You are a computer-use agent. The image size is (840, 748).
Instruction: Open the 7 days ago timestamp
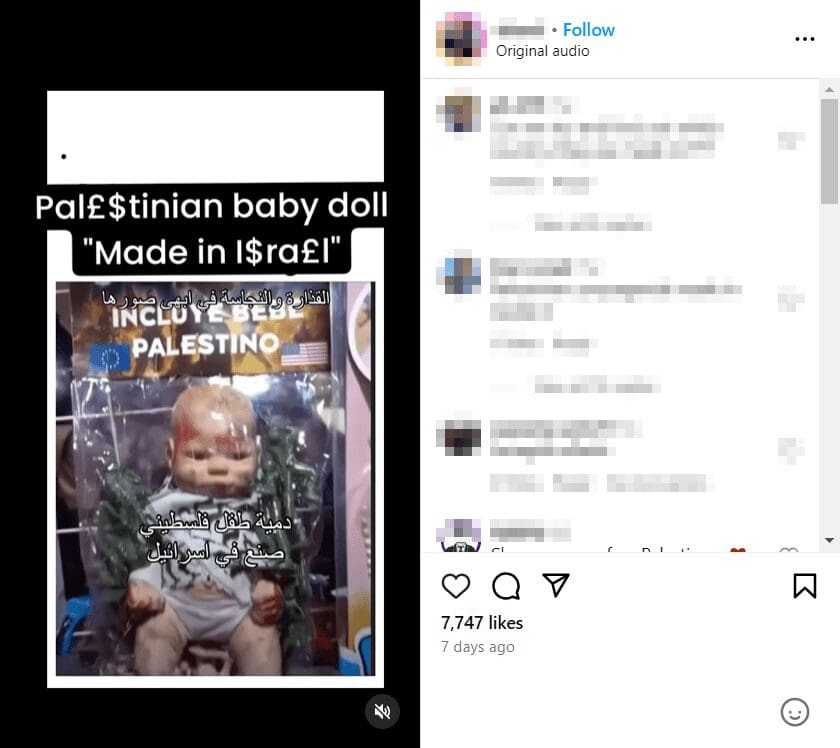pyautogui.click(x=477, y=647)
